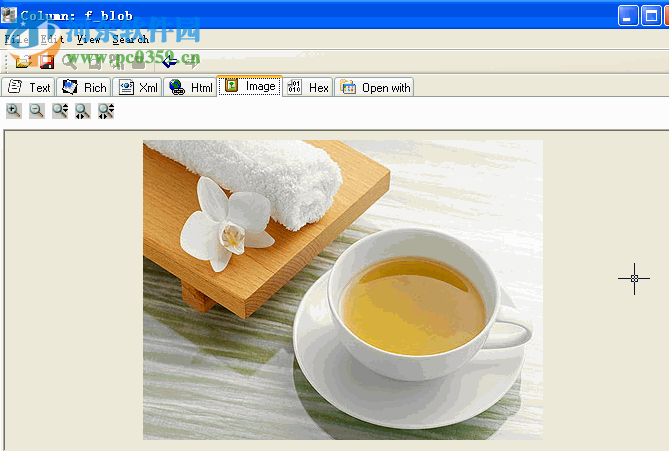Switch to the Rich tab

(x=84, y=87)
